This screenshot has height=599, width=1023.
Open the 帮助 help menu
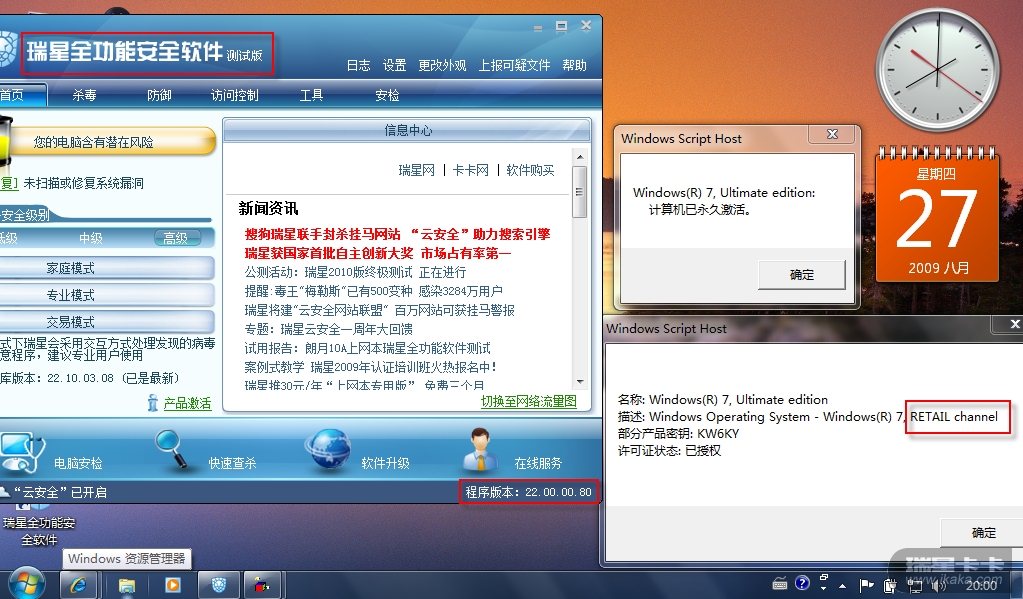point(574,65)
